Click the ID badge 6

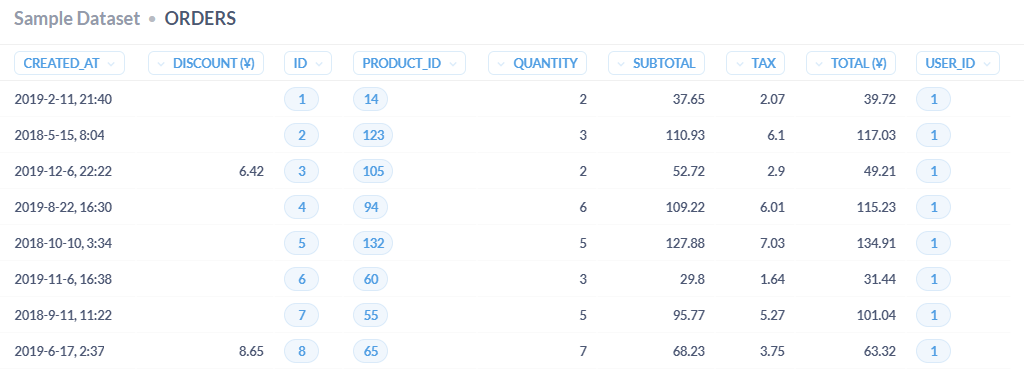[302, 279]
